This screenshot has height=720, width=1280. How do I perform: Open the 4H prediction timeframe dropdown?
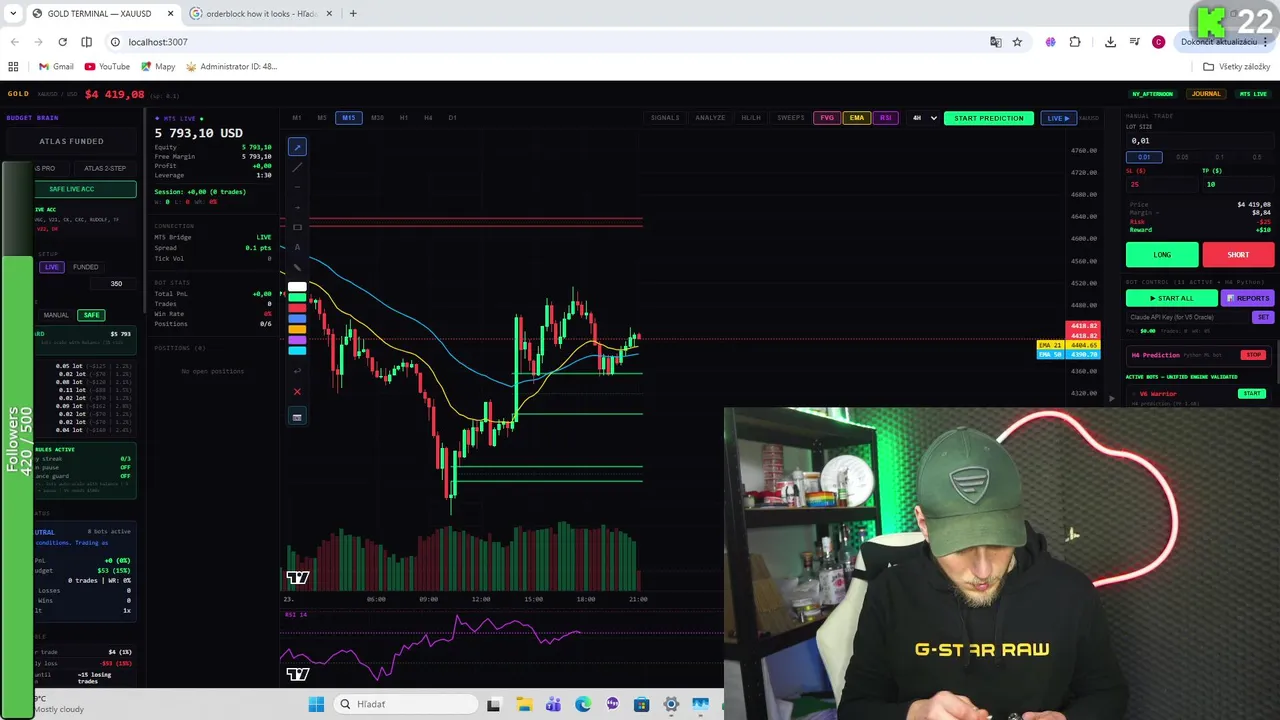(924, 118)
